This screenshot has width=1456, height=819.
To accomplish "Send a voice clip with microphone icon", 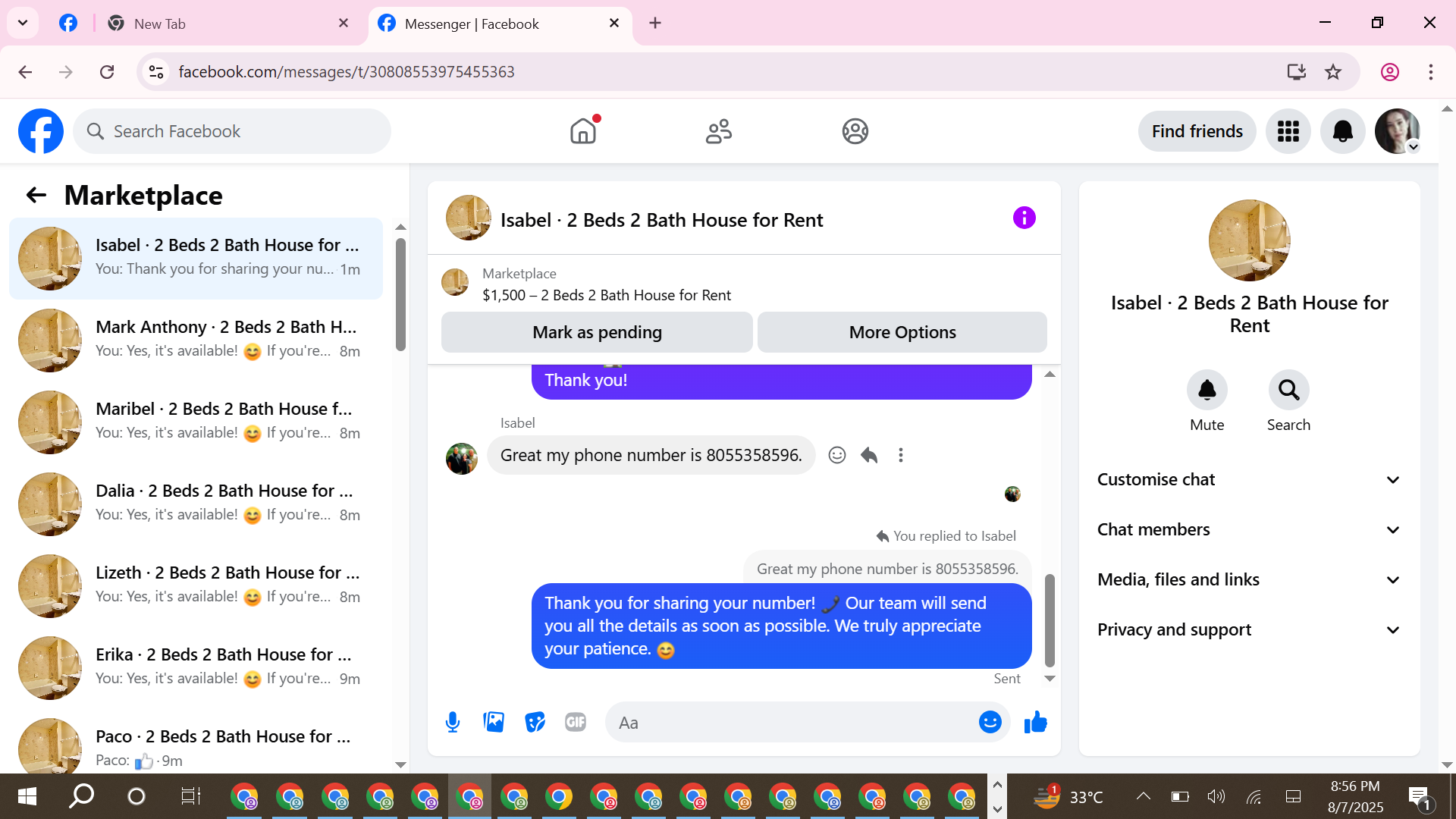I will point(453,723).
